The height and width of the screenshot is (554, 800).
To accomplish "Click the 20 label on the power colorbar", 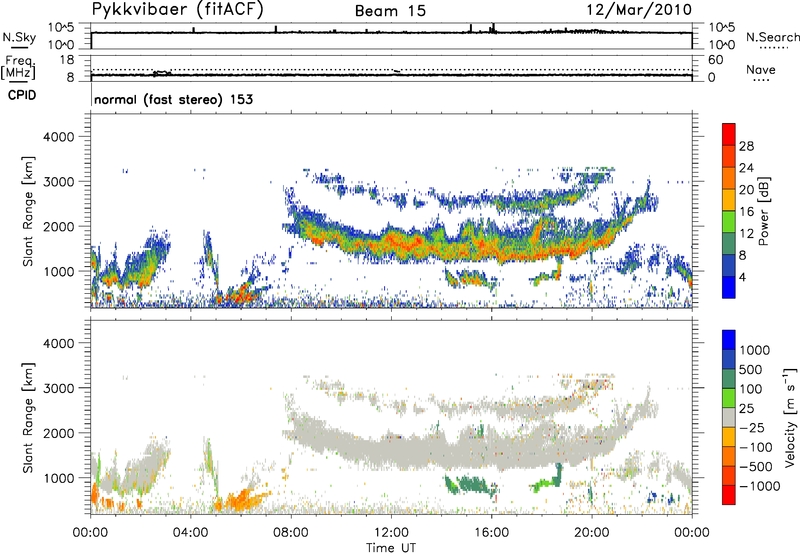I will 746,190.
